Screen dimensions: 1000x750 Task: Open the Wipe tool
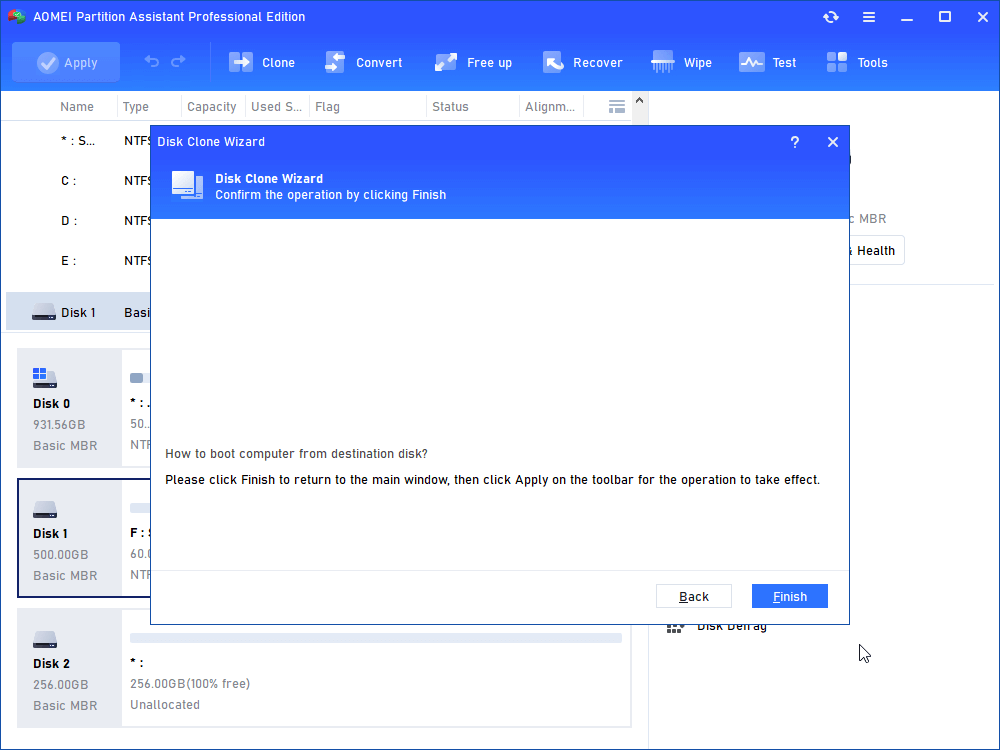(681, 62)
